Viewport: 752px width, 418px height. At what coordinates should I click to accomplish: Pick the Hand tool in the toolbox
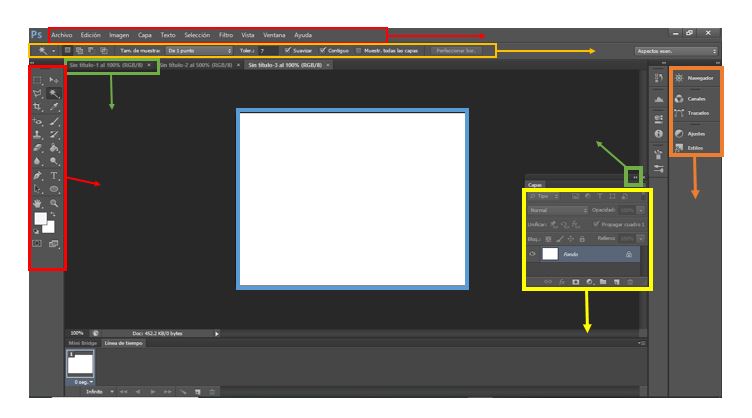38,202
